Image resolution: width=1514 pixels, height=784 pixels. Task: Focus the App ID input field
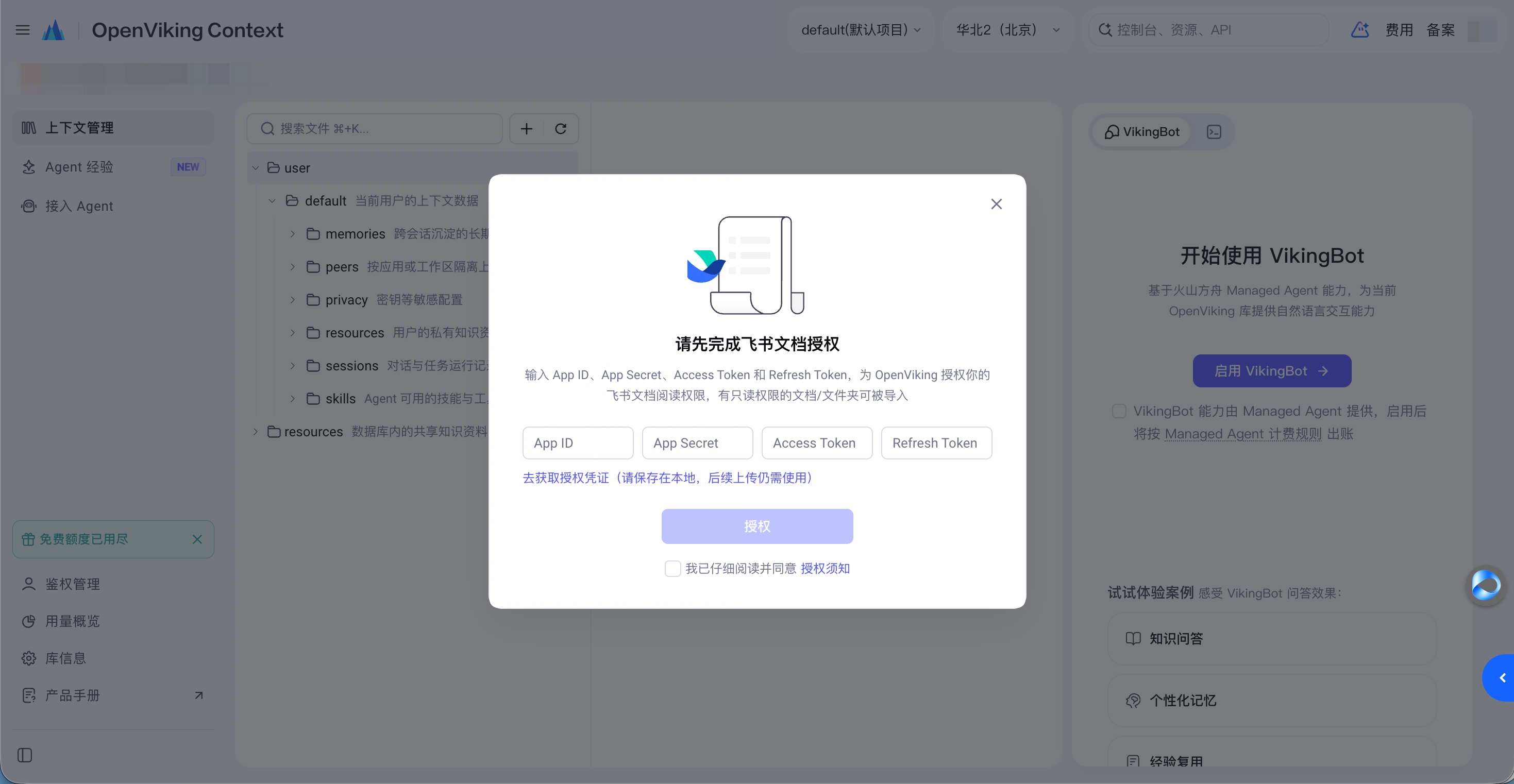pyautogui.click(x=578, y=443)
